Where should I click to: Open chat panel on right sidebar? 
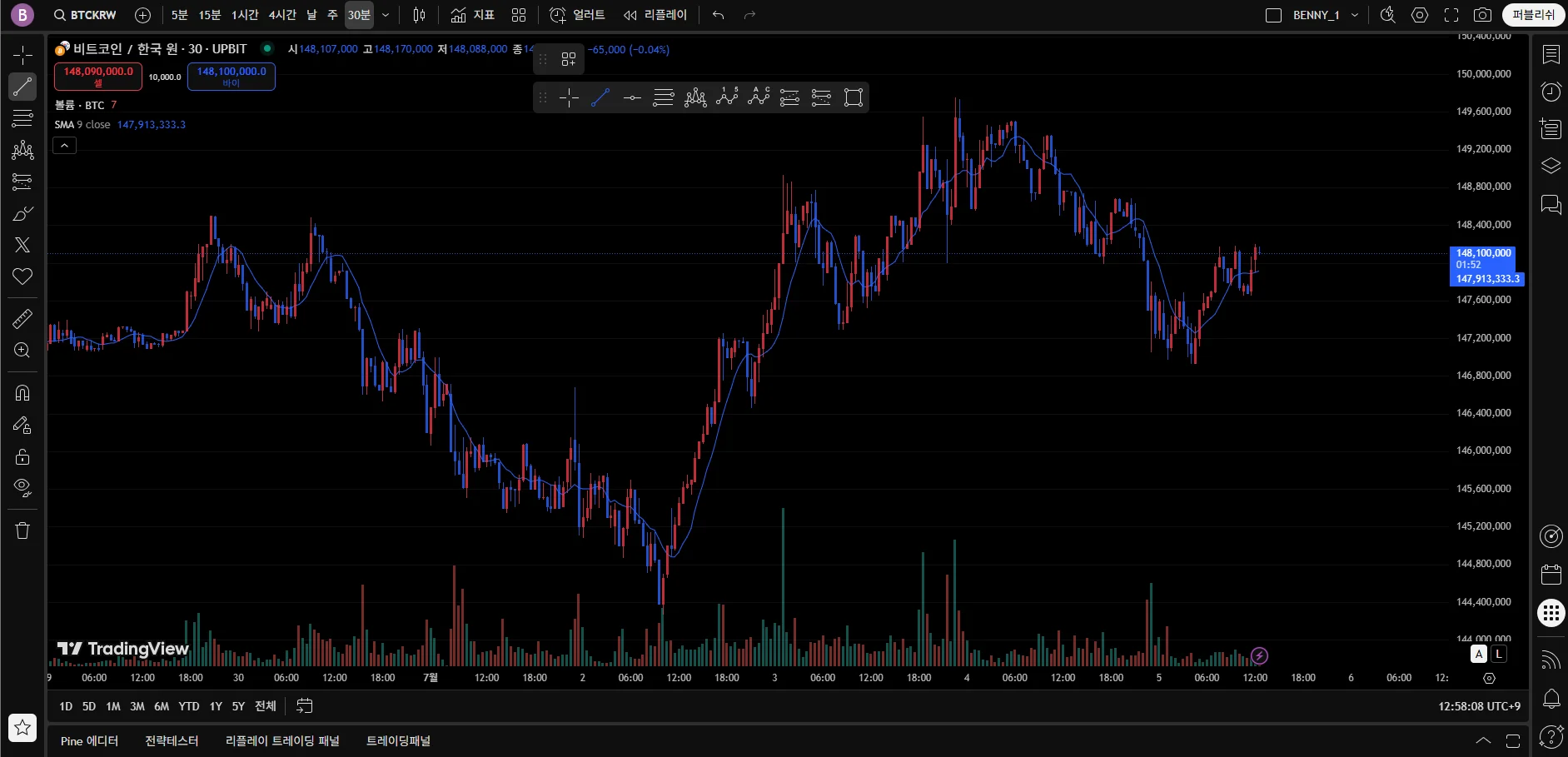pos(1551,204)
